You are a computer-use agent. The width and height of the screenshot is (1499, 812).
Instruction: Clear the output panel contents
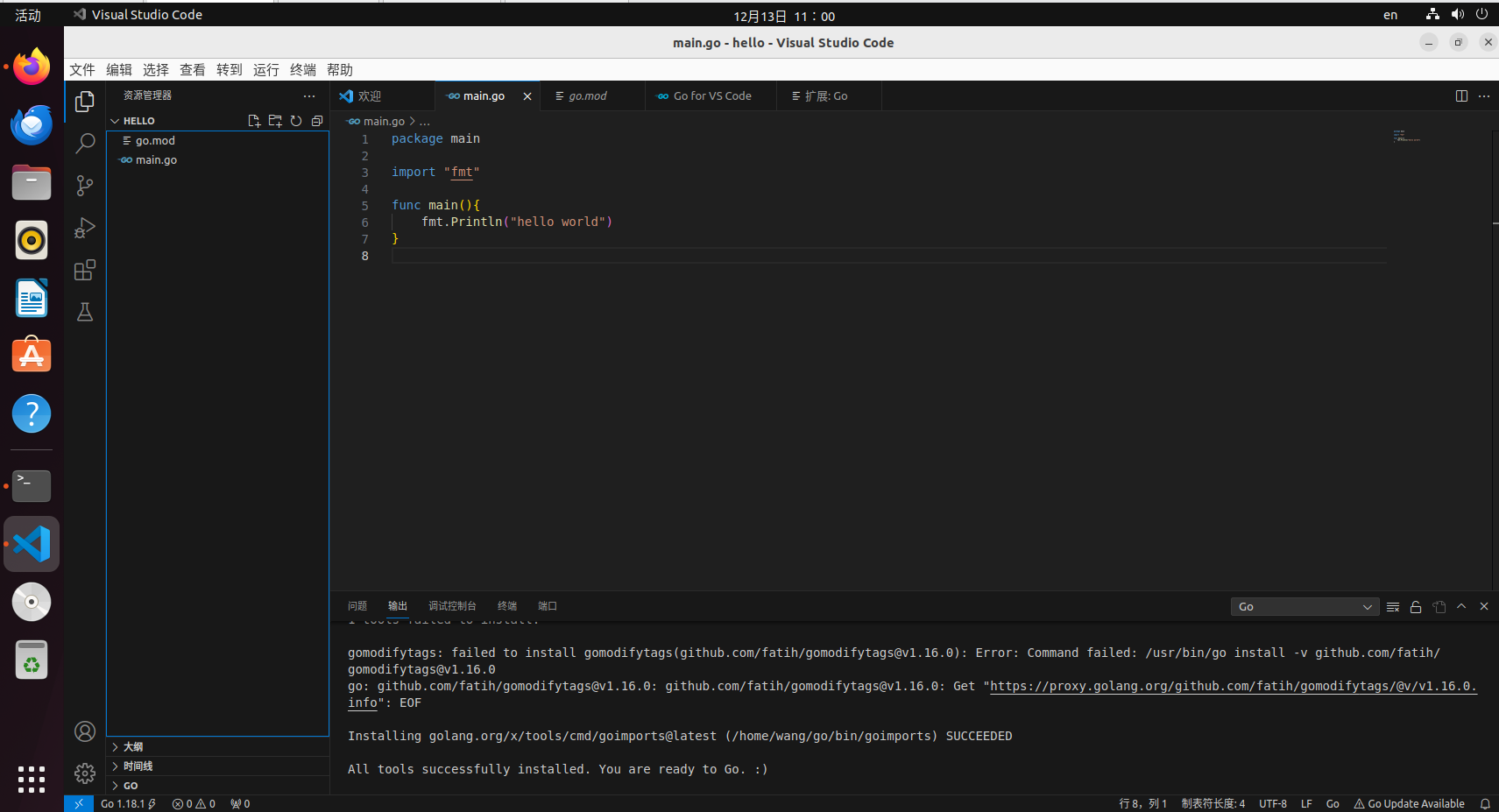coord(1393,607)
